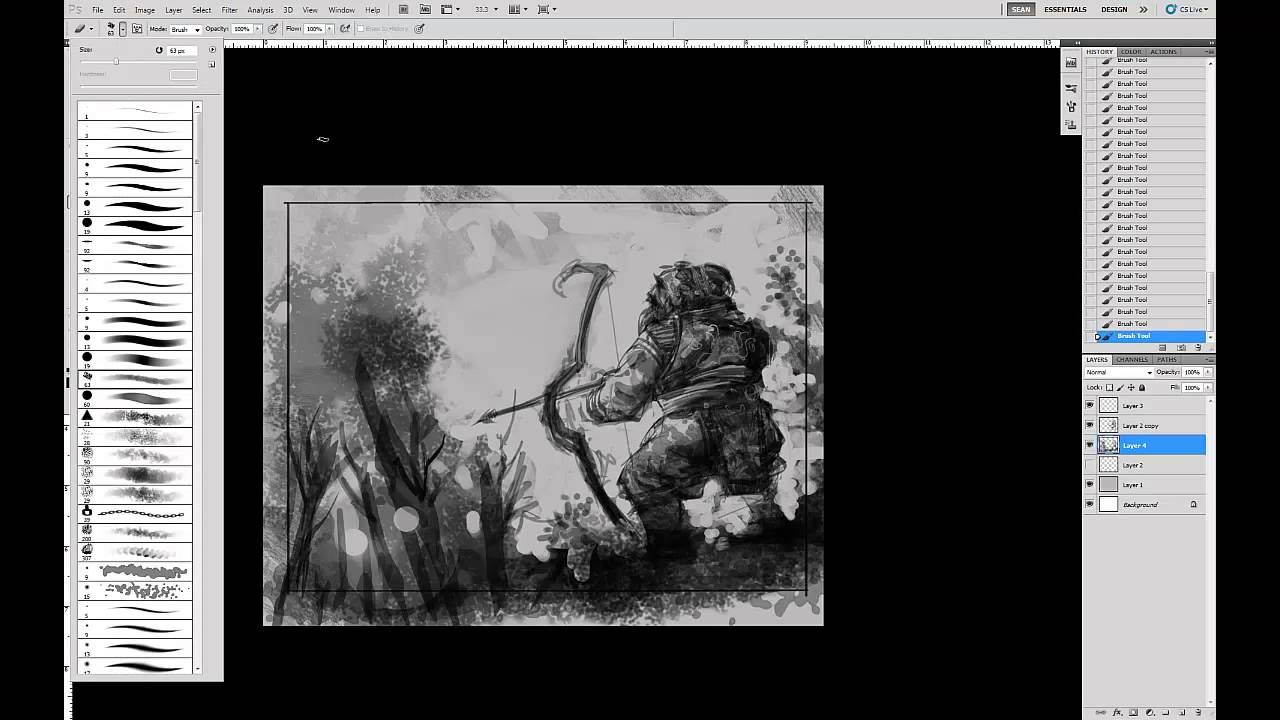Open the Brush panel icon in dock
This screenshot has width=1280, height=720.
pos(1071,107)
